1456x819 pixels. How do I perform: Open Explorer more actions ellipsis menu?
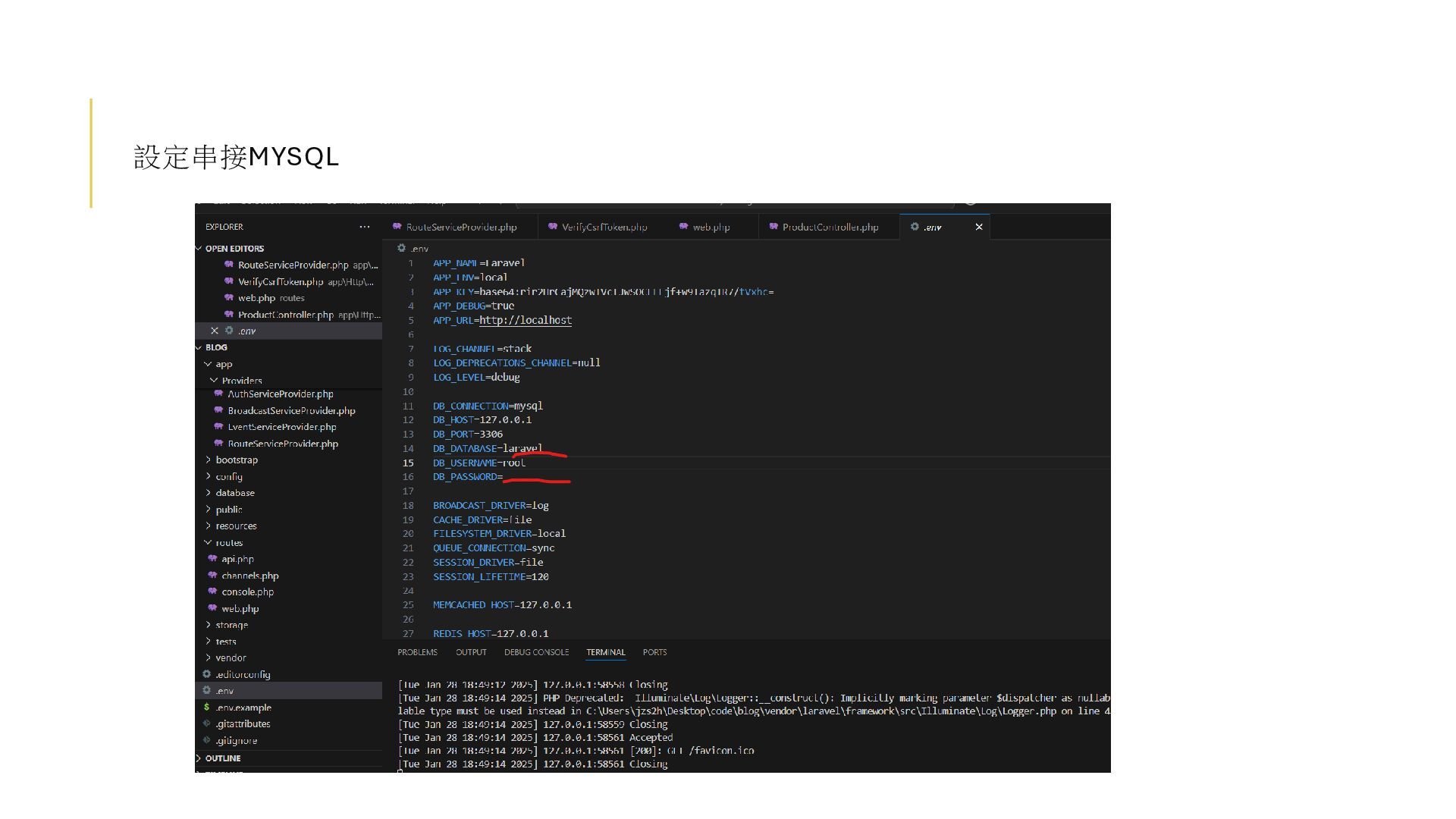coord(365,227)
